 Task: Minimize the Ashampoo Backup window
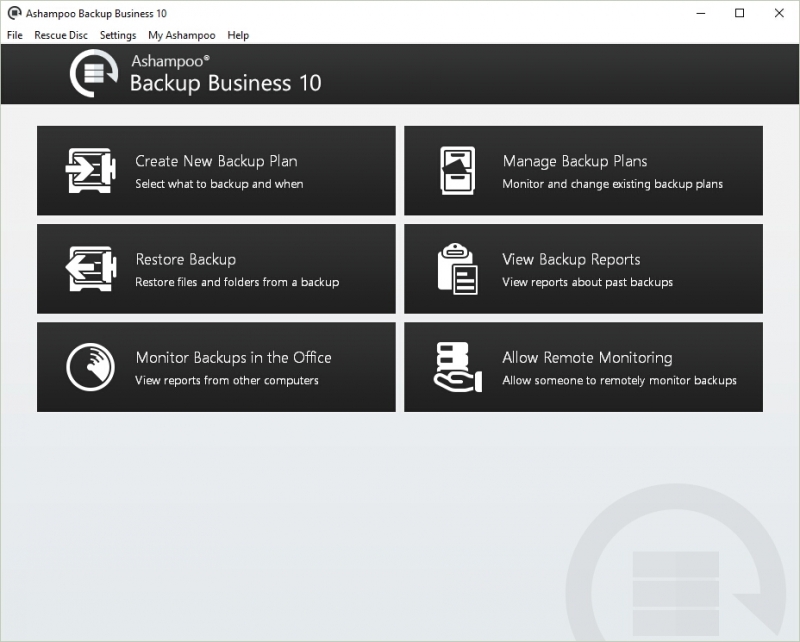pyautogui.click(x=701, y=13)
